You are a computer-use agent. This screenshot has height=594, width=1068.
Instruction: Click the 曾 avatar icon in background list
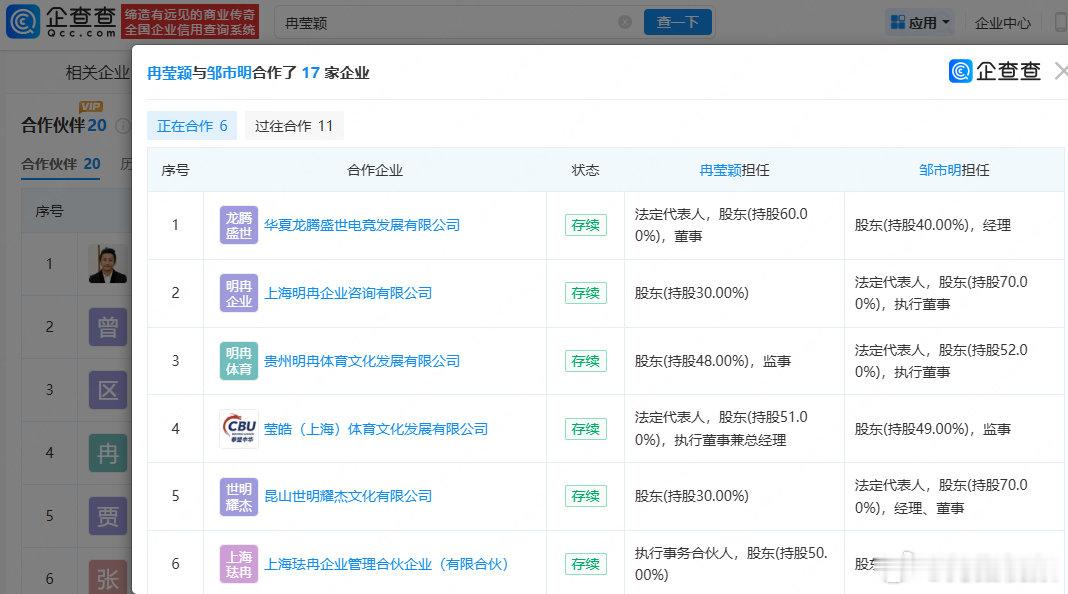click(x=108, y=327)
